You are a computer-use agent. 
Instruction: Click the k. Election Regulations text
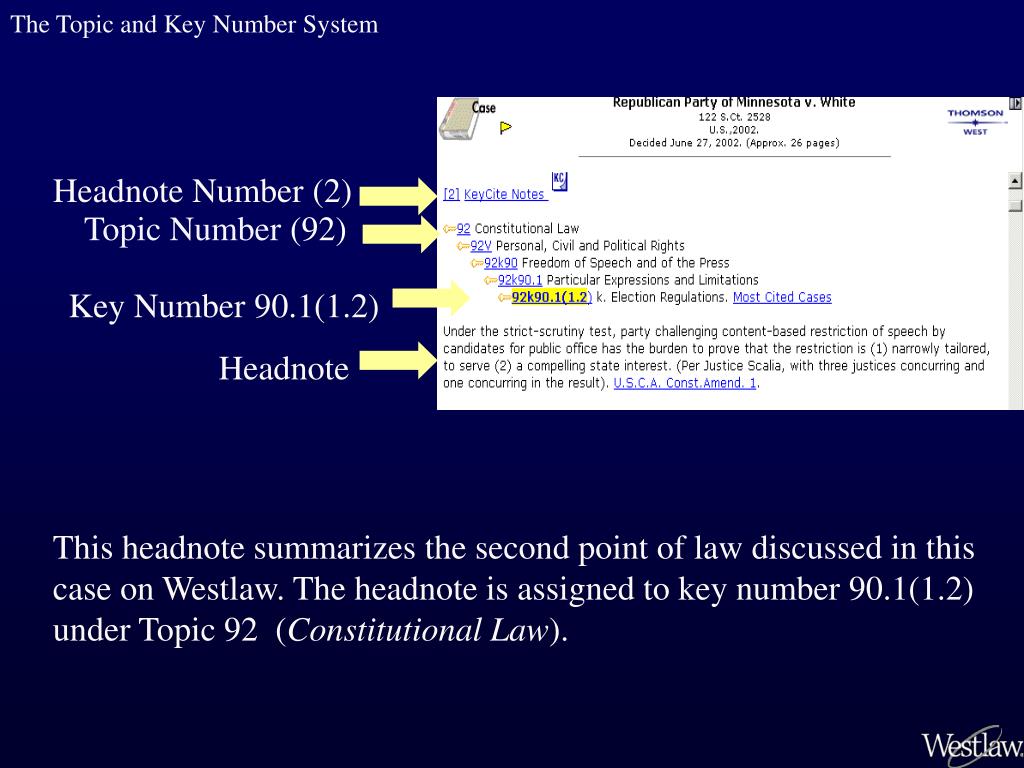pyautogui.click(x=662, y=298)
